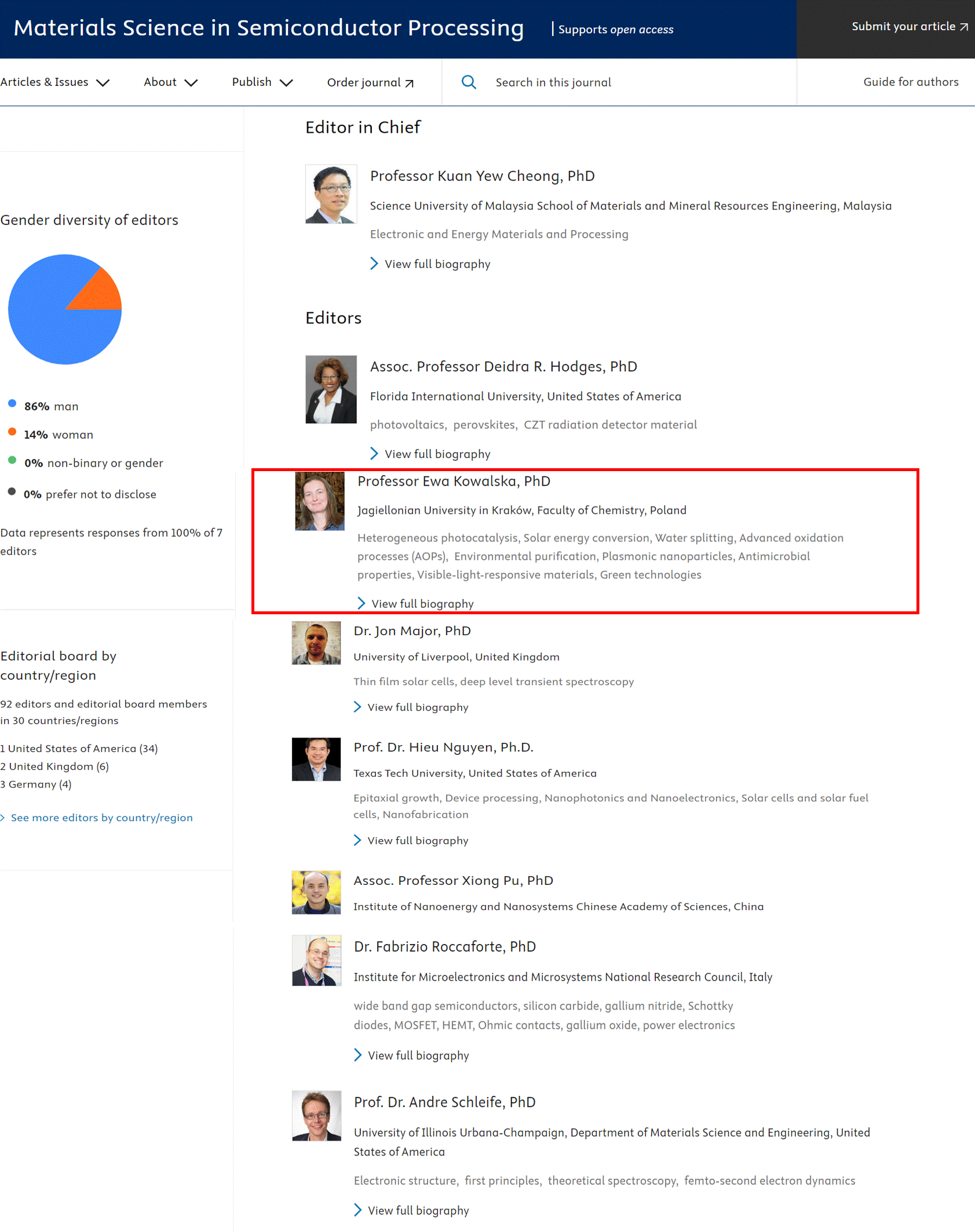This screenshot has height=1232, width=975.
Task: Expand the About menu
Action: pos(171,82)
